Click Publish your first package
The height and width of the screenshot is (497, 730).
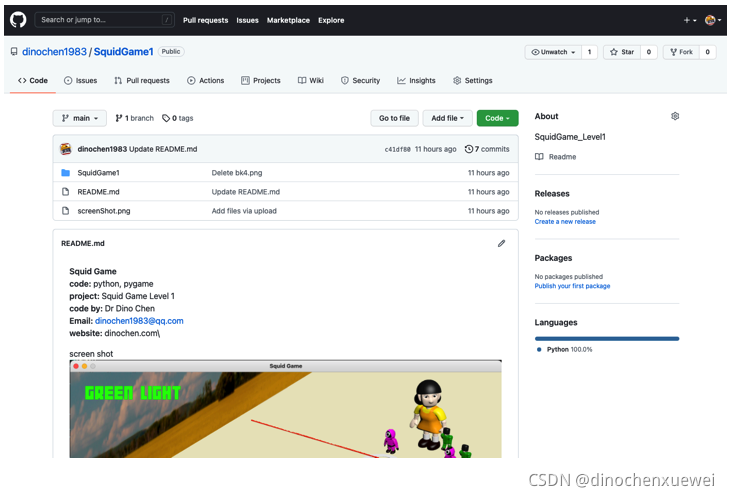pyautogui.click(x=572, y=286)
